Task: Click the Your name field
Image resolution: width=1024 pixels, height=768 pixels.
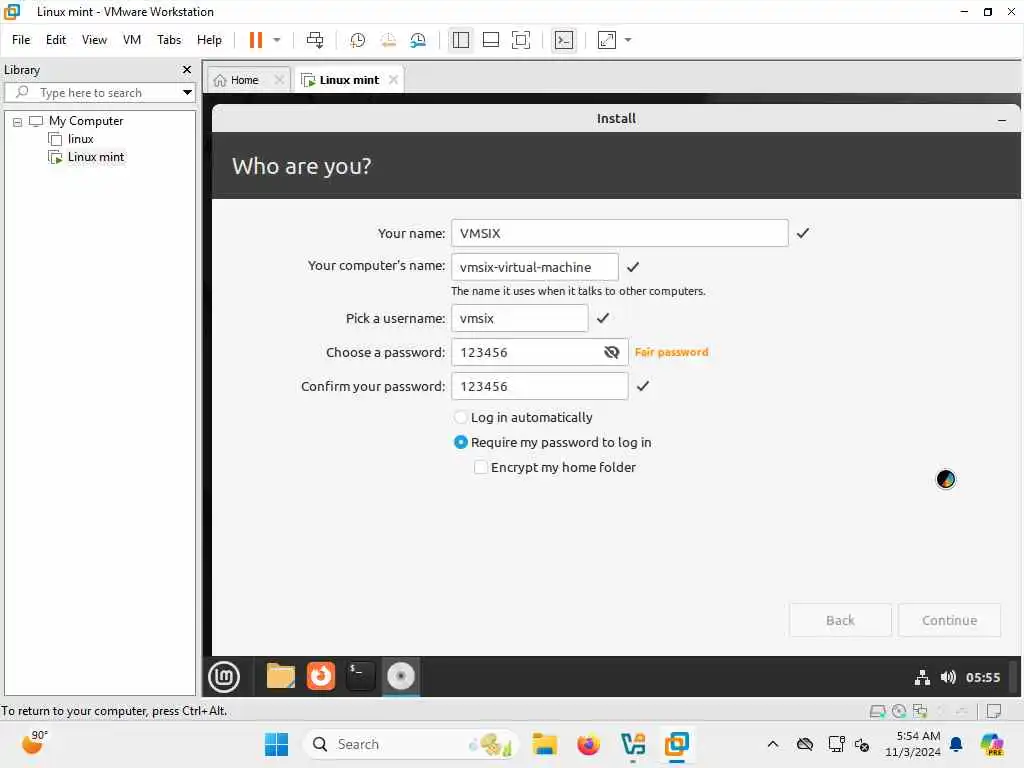Action: coord(619,233)
